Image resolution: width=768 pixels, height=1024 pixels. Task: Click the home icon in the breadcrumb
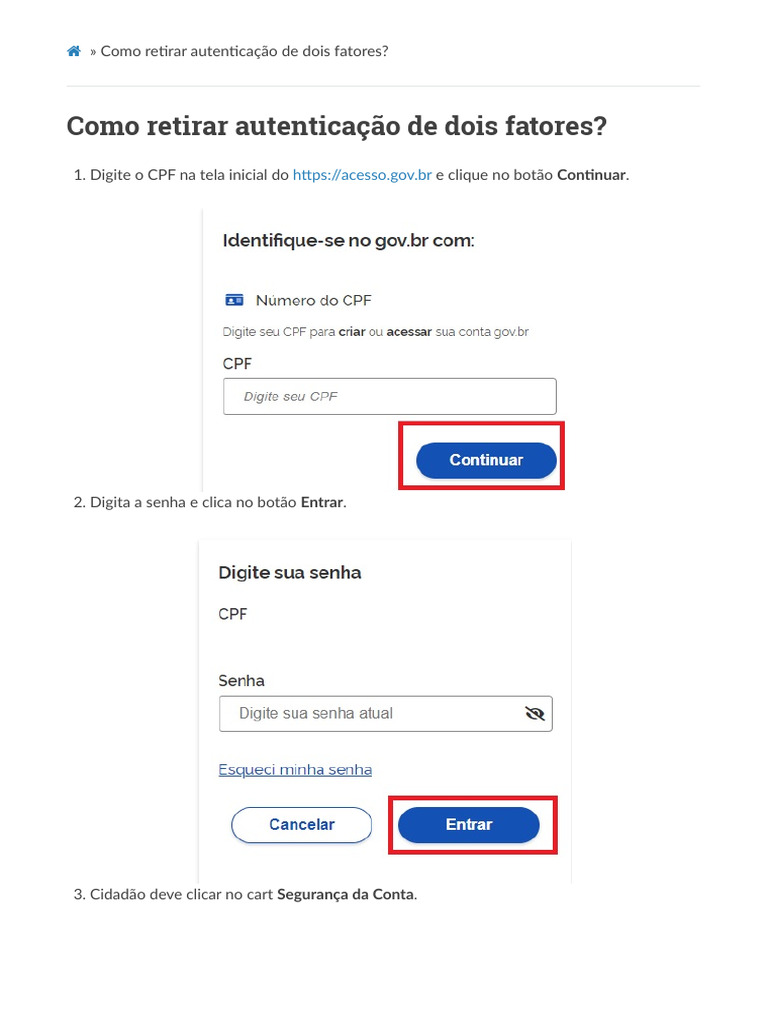point(74,51)
